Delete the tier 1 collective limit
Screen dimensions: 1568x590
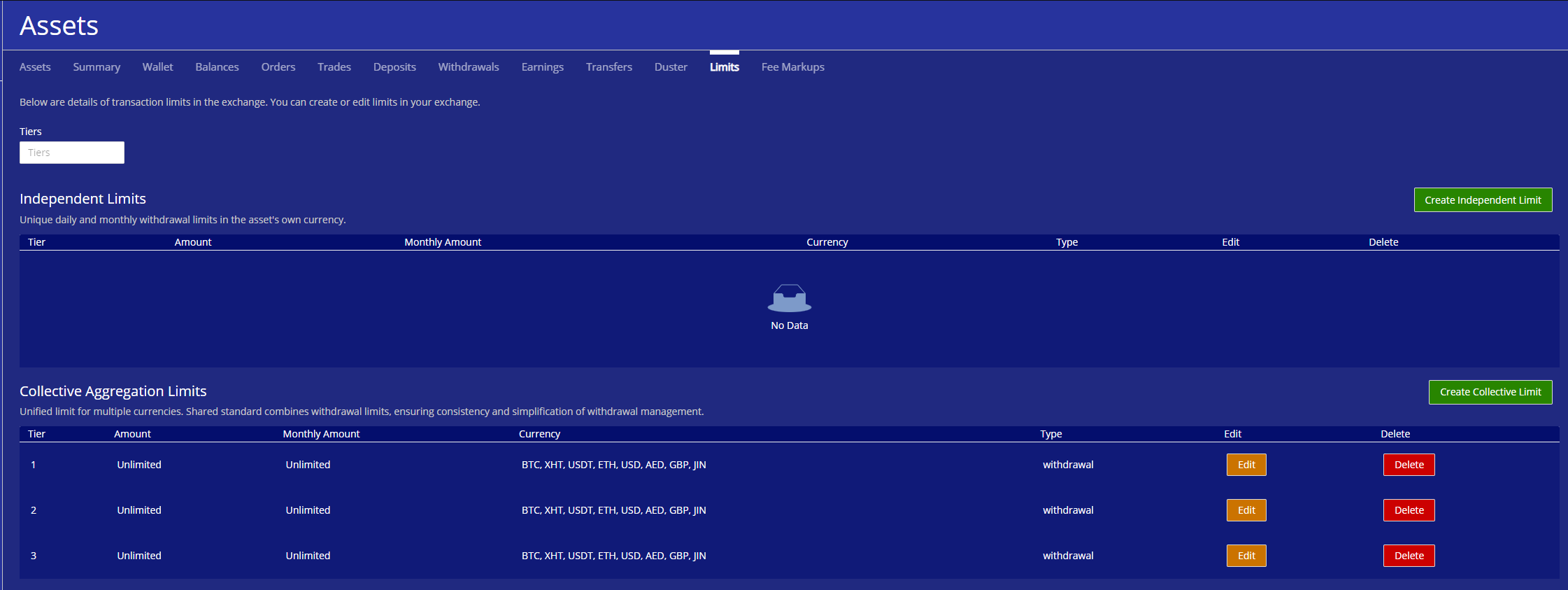[x=1409, y=465]
